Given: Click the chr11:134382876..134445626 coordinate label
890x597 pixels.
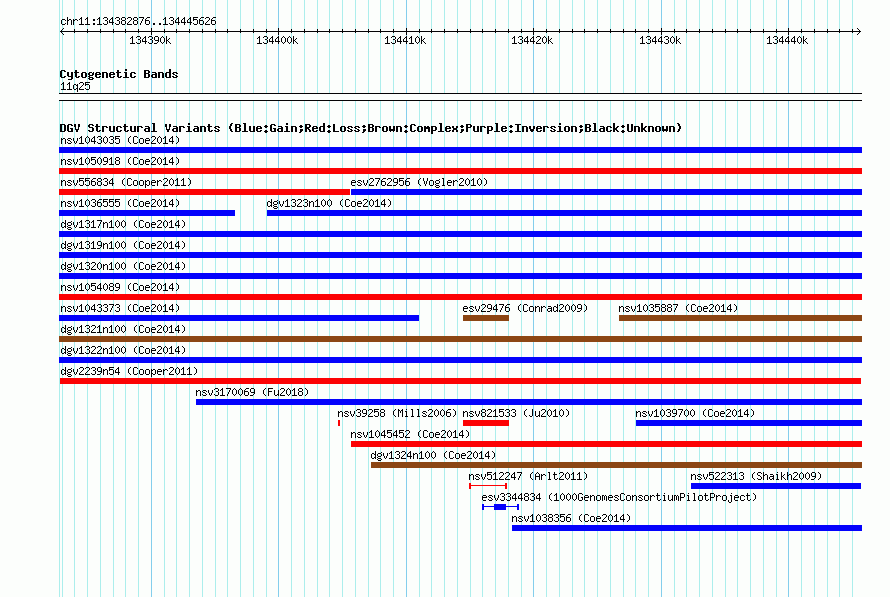Looking at the screenshot, I should (138, 22).
